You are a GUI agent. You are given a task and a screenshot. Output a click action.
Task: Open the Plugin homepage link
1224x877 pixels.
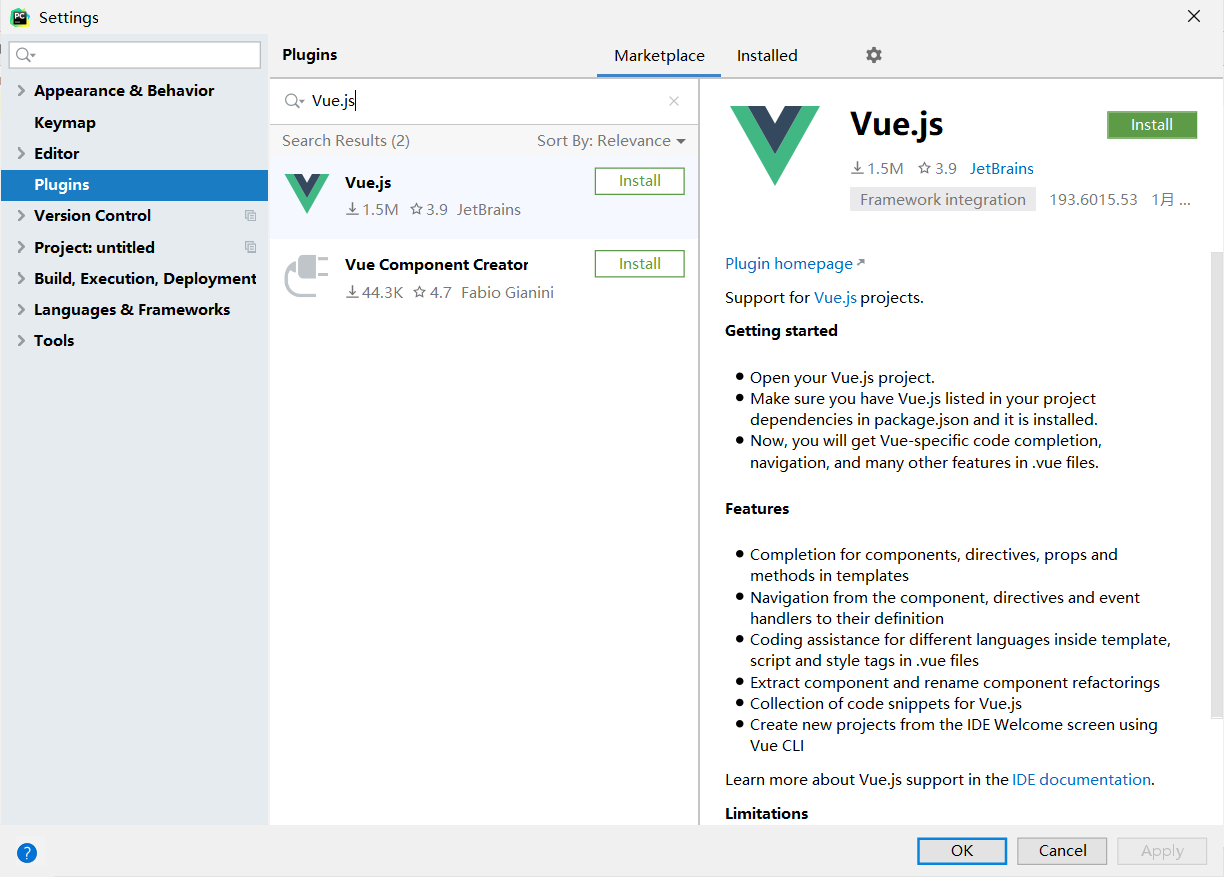click(x=789, y=264)
